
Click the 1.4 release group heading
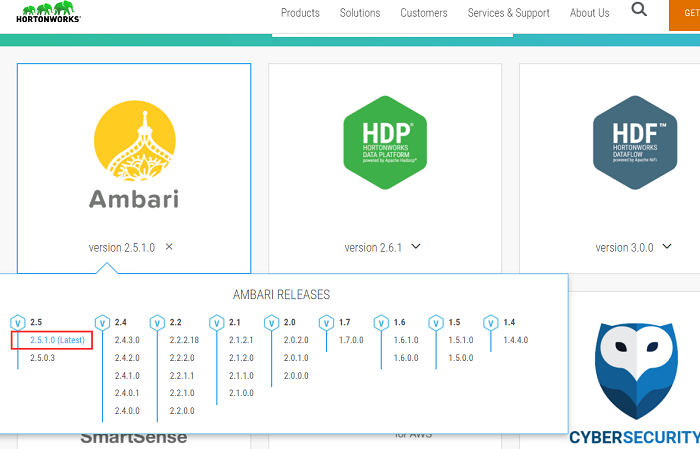[x=509, y=322]
